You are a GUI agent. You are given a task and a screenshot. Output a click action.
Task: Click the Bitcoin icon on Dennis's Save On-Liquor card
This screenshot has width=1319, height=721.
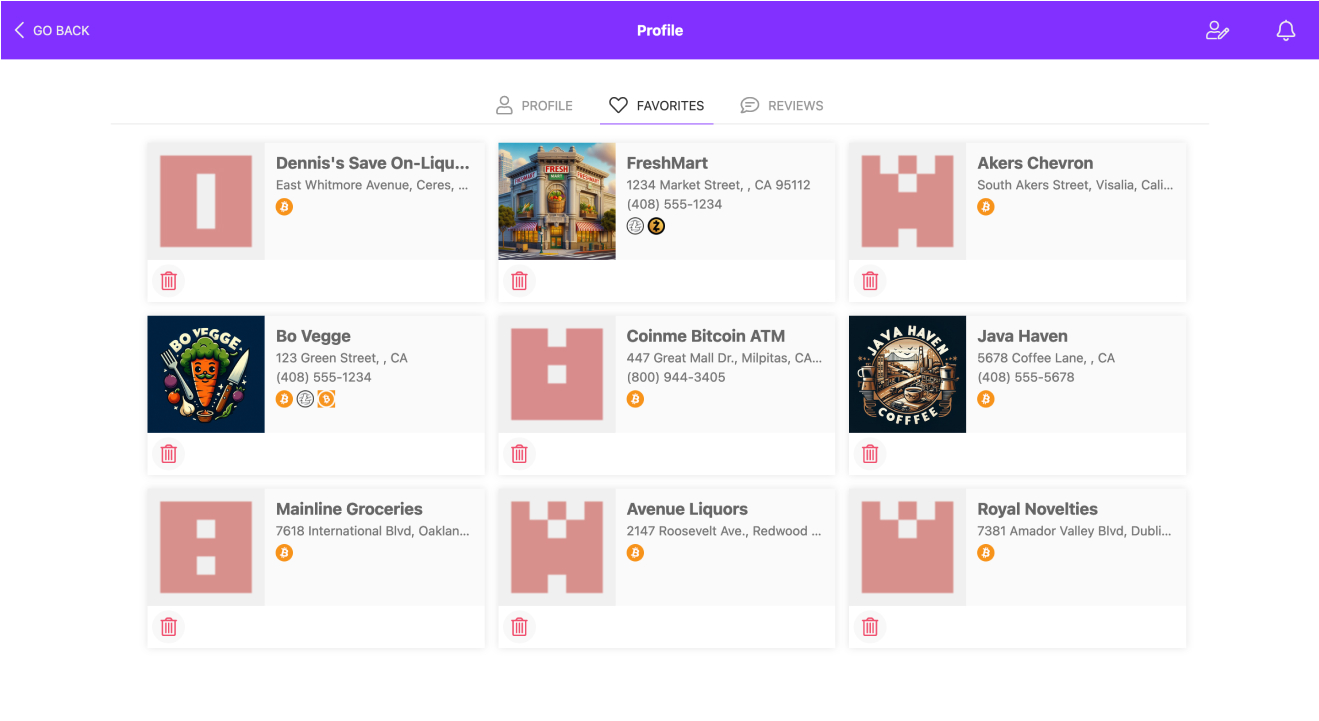(x=285, y=207)
